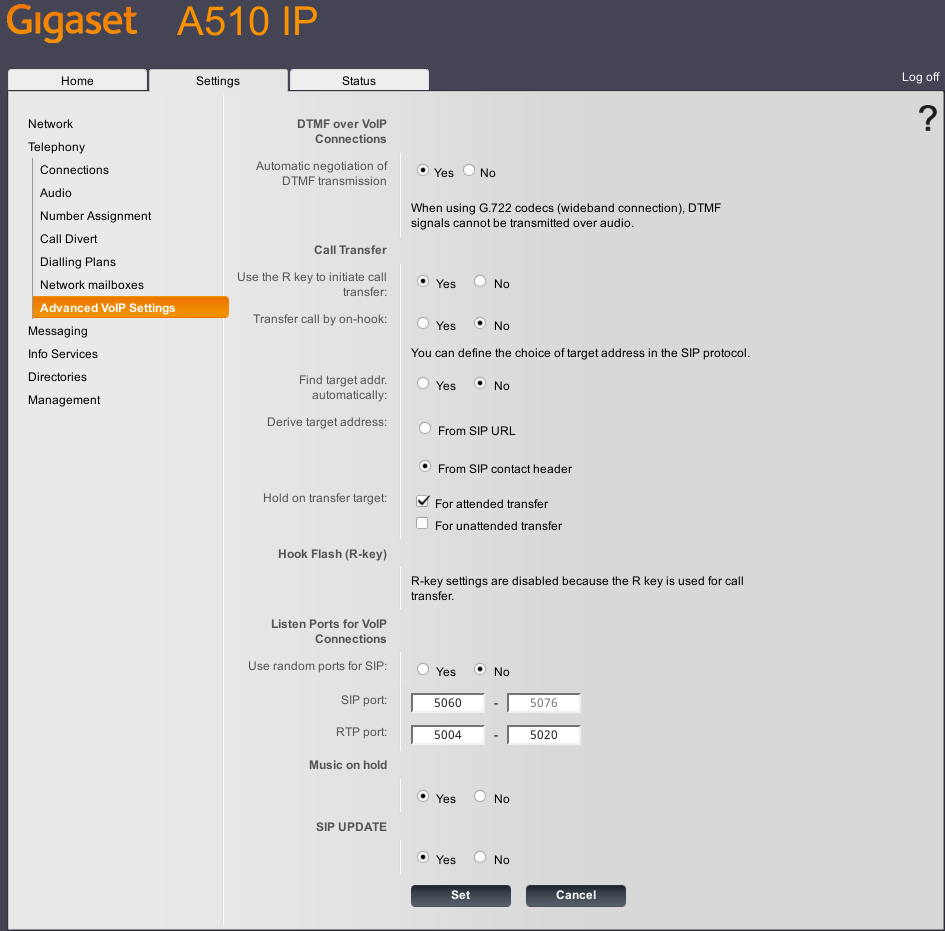Open the help question mark icon
The width and height of the screenshot is (945, 931).
[927, 118]
